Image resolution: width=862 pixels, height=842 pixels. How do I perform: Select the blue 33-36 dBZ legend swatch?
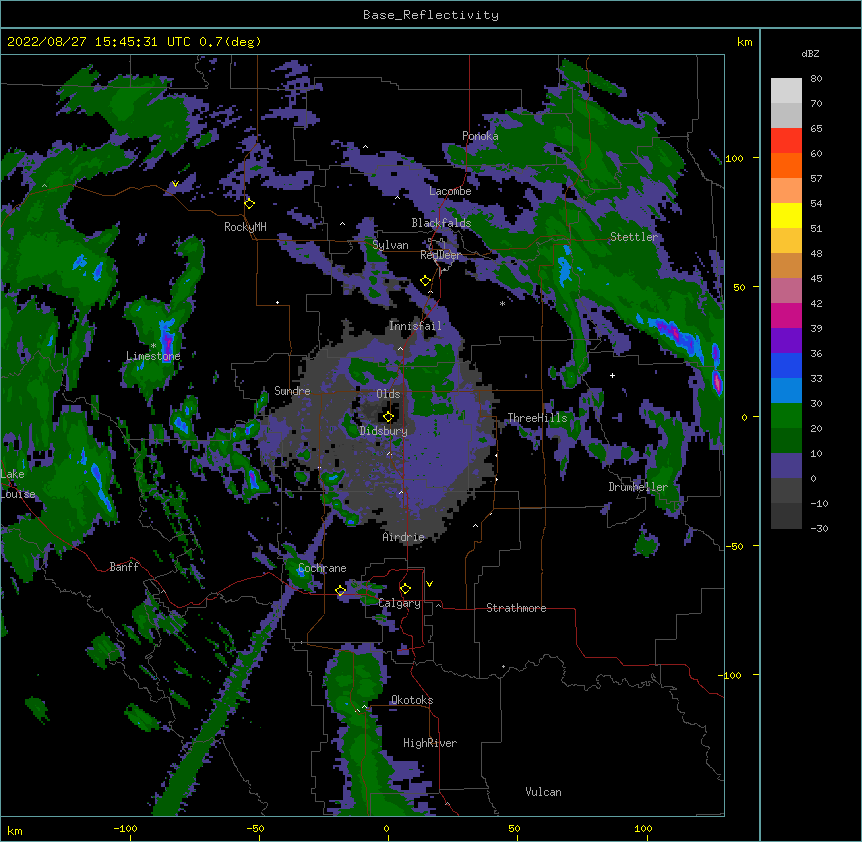point(786,365)
